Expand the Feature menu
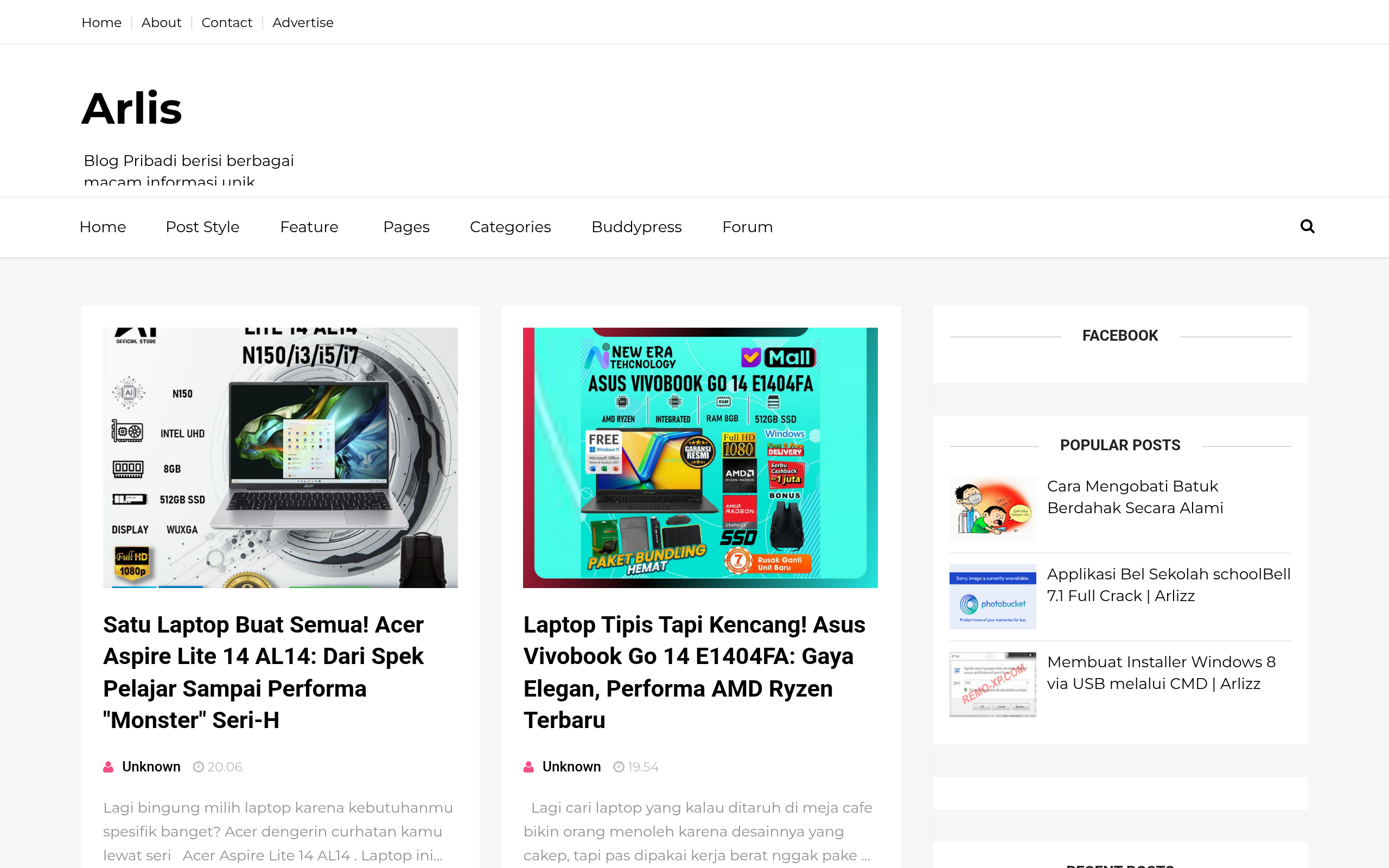1389x868 pixels. [x=309, y=227]
